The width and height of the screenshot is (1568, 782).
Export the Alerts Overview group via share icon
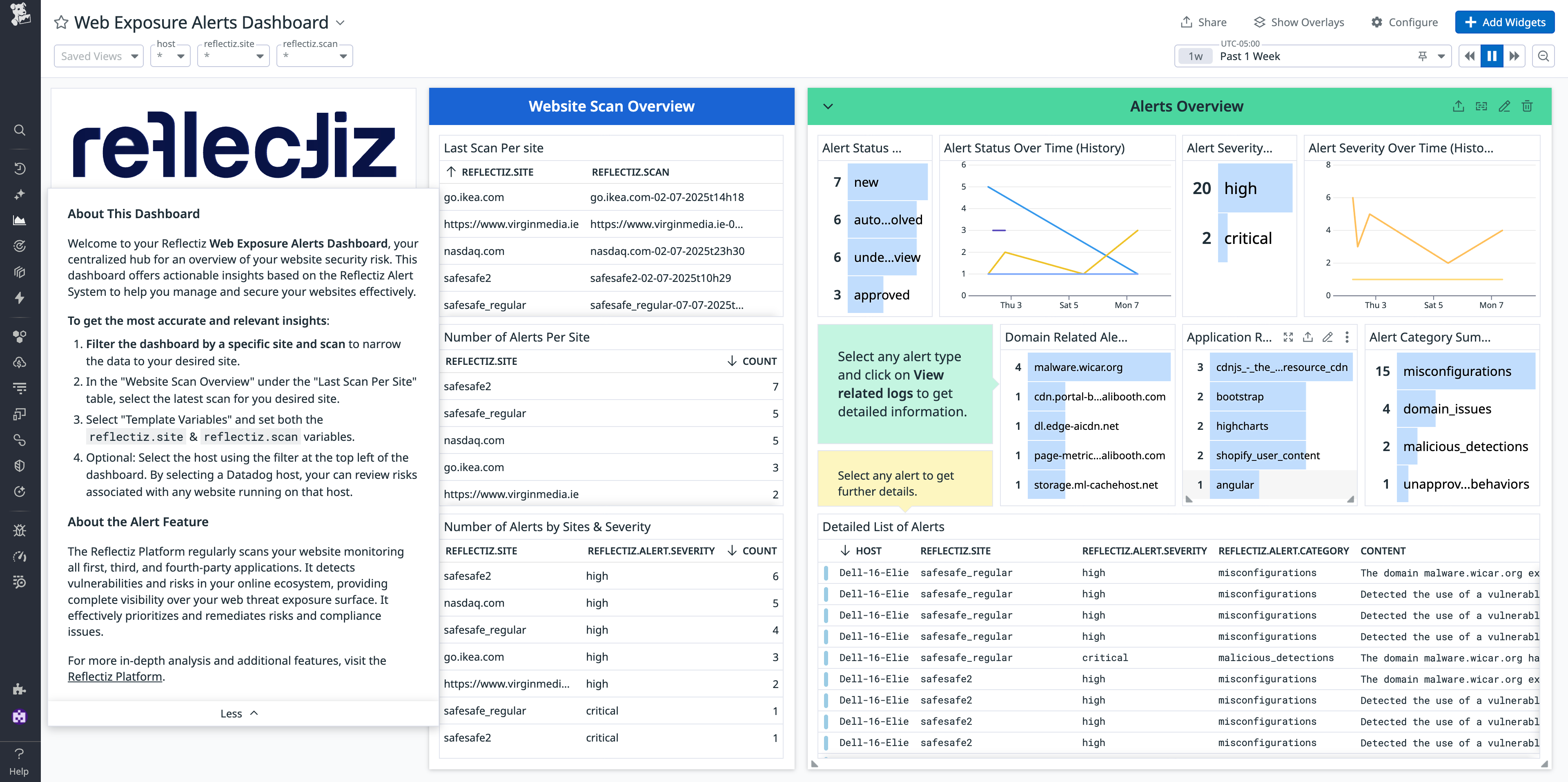point(1459,105)
